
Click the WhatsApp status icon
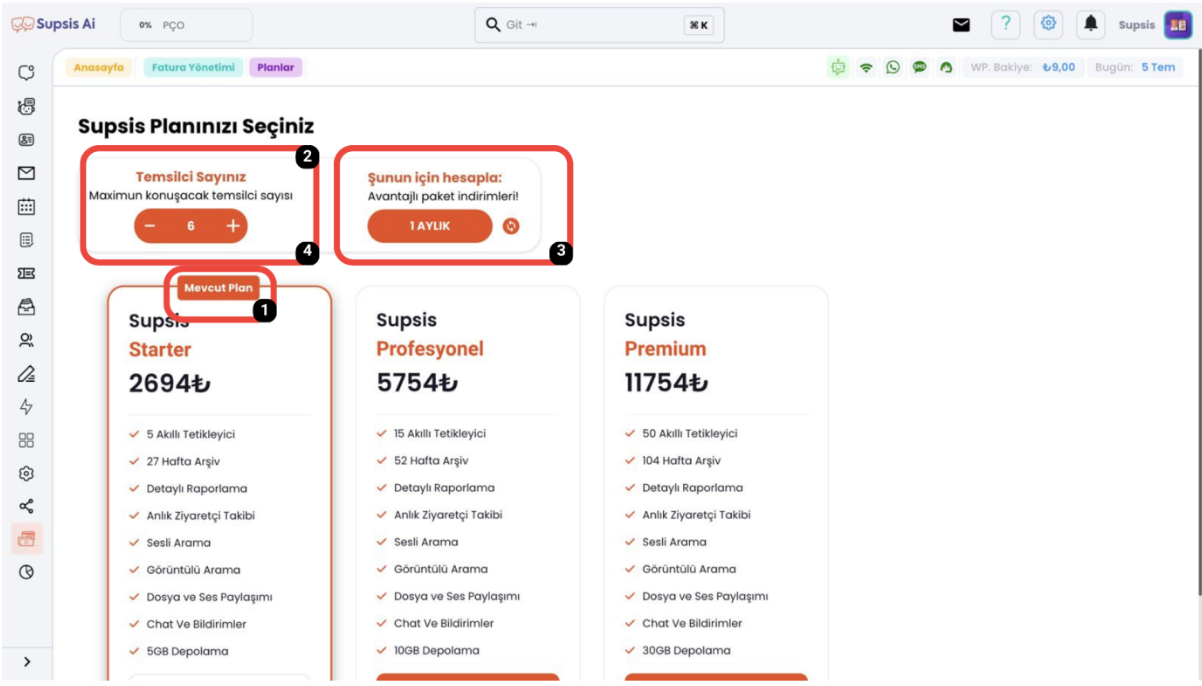click(892, 68)
